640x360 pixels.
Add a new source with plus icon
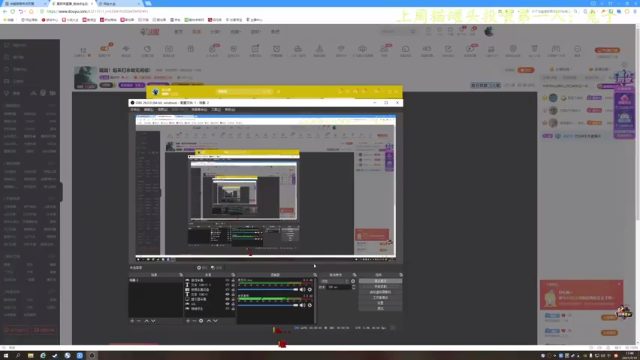point(188,321)
